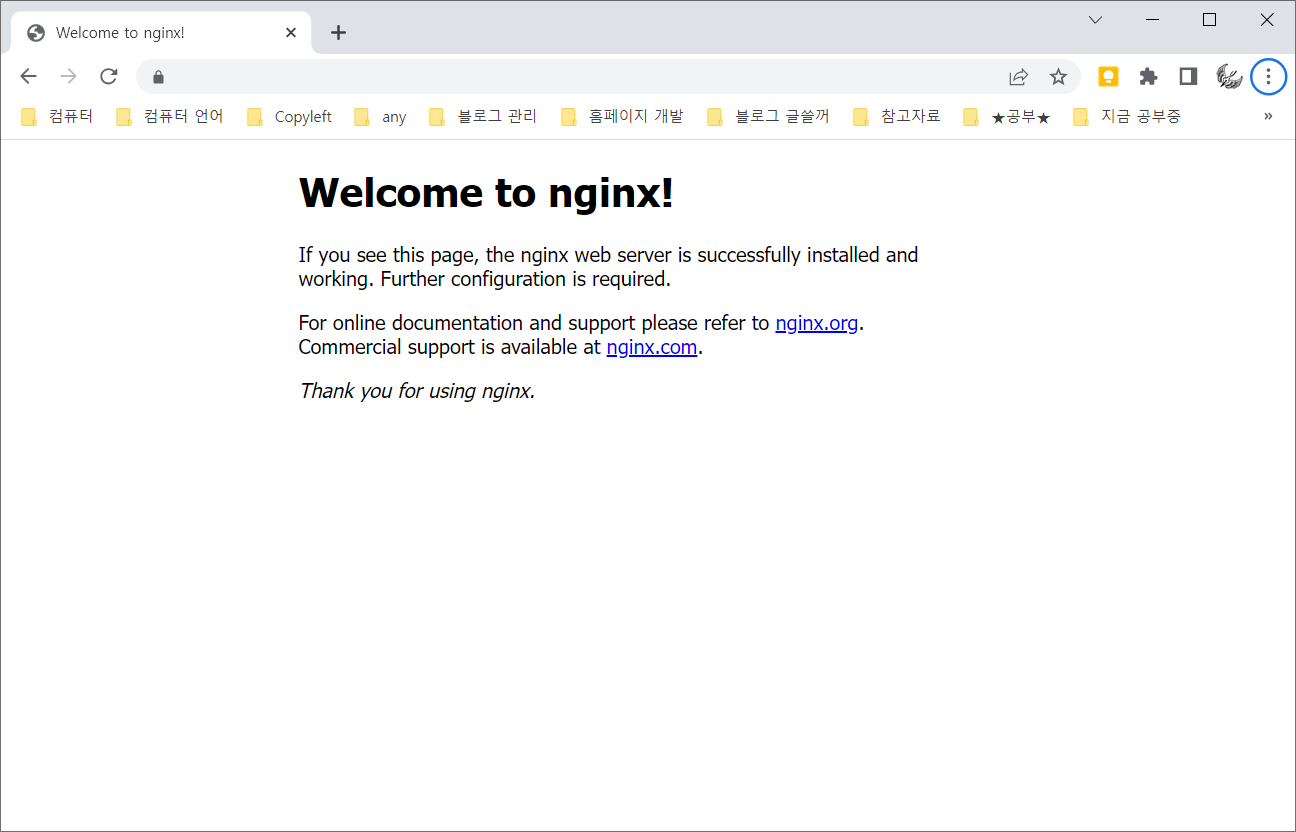Open the Extensions puzzle menu
This screenshot has width=1296, height=832.
click(x=1148, y=77)
